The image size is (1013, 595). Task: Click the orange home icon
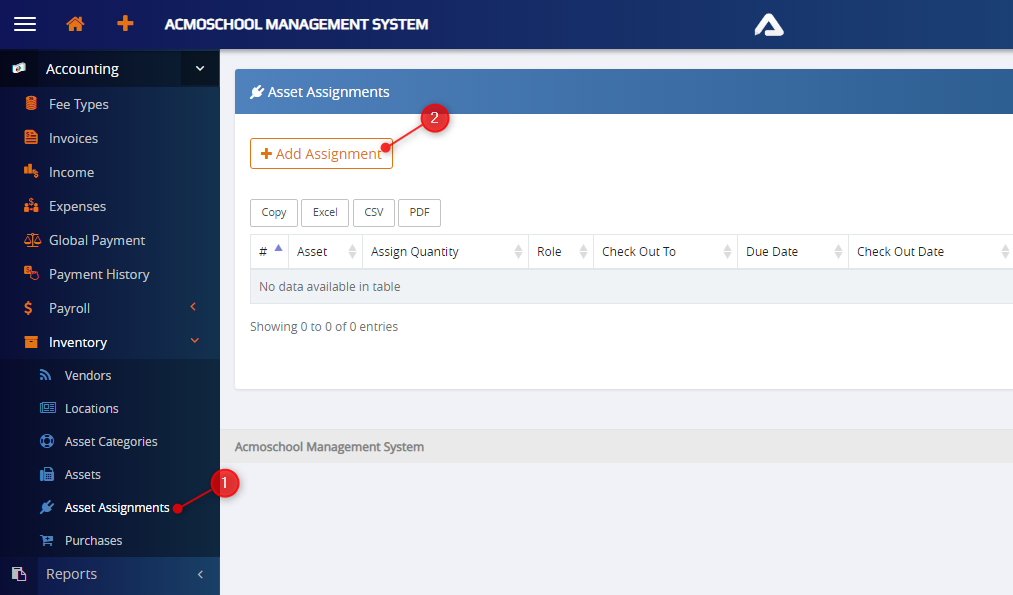tap(75, 24)
